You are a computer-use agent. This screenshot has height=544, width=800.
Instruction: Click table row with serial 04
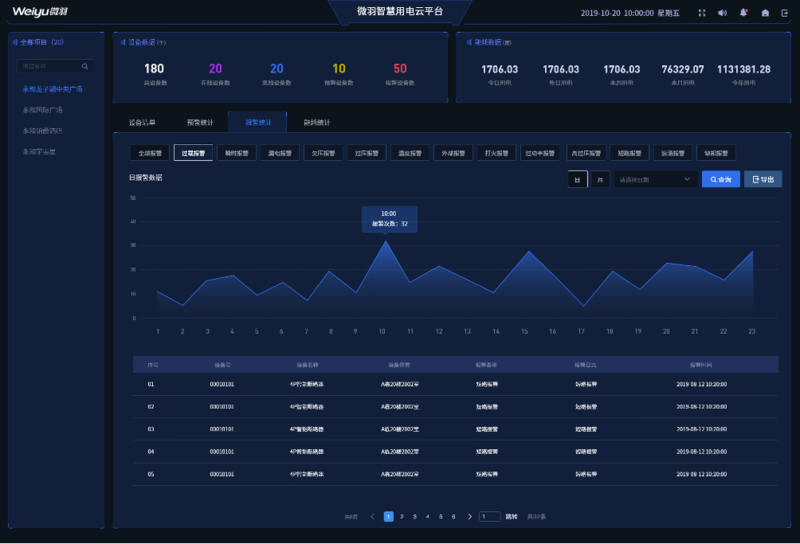(x=456, y=452)
